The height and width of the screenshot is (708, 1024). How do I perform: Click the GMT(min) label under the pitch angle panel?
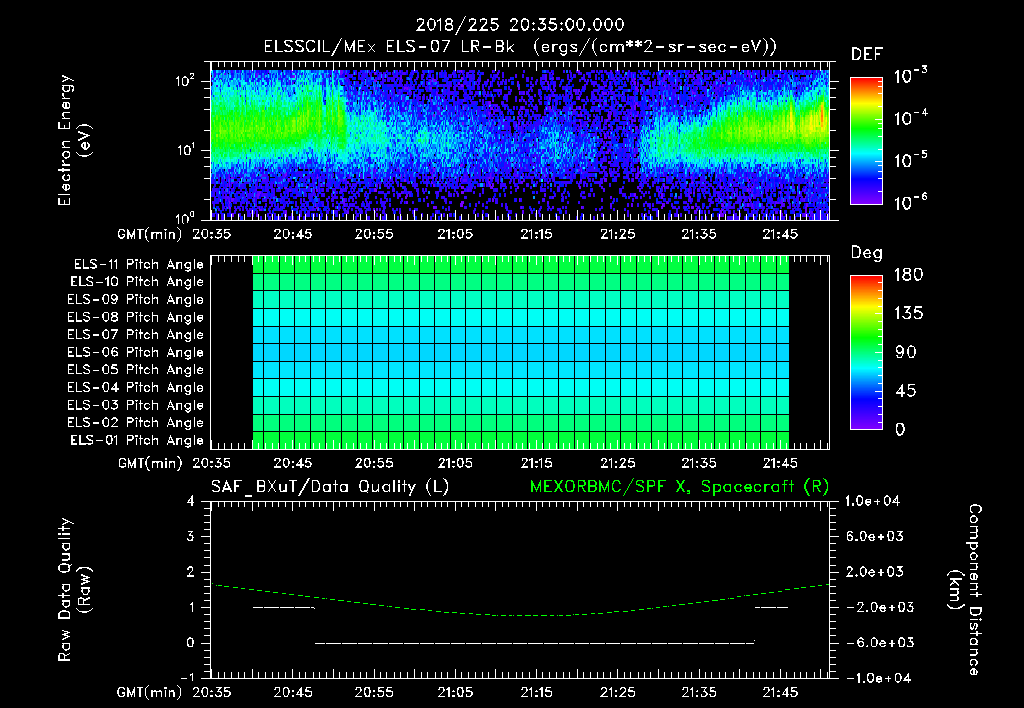(x=150, y=463)
